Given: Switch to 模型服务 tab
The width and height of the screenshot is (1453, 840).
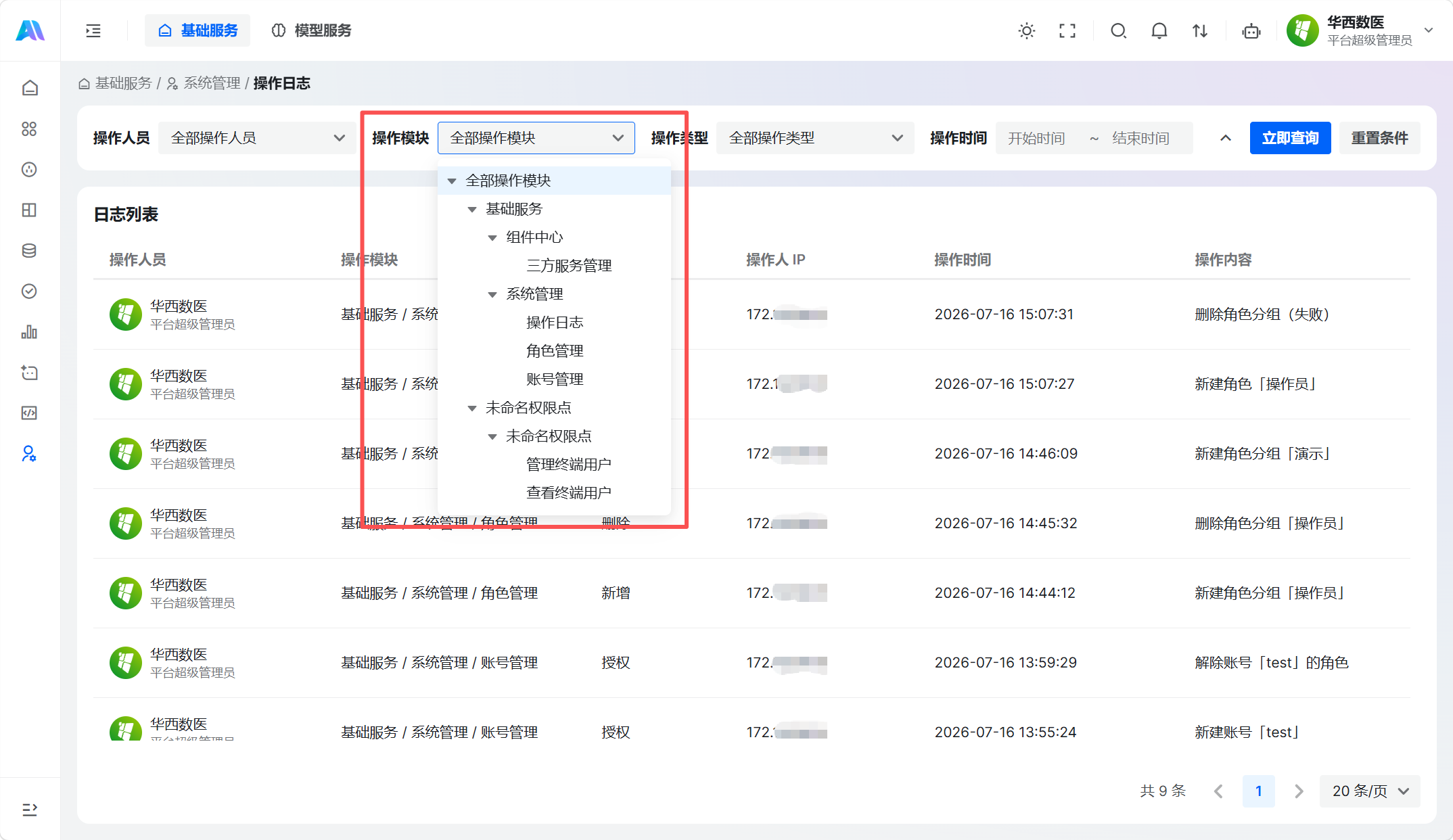Looking at the screenshot, I should click(311, 30).
